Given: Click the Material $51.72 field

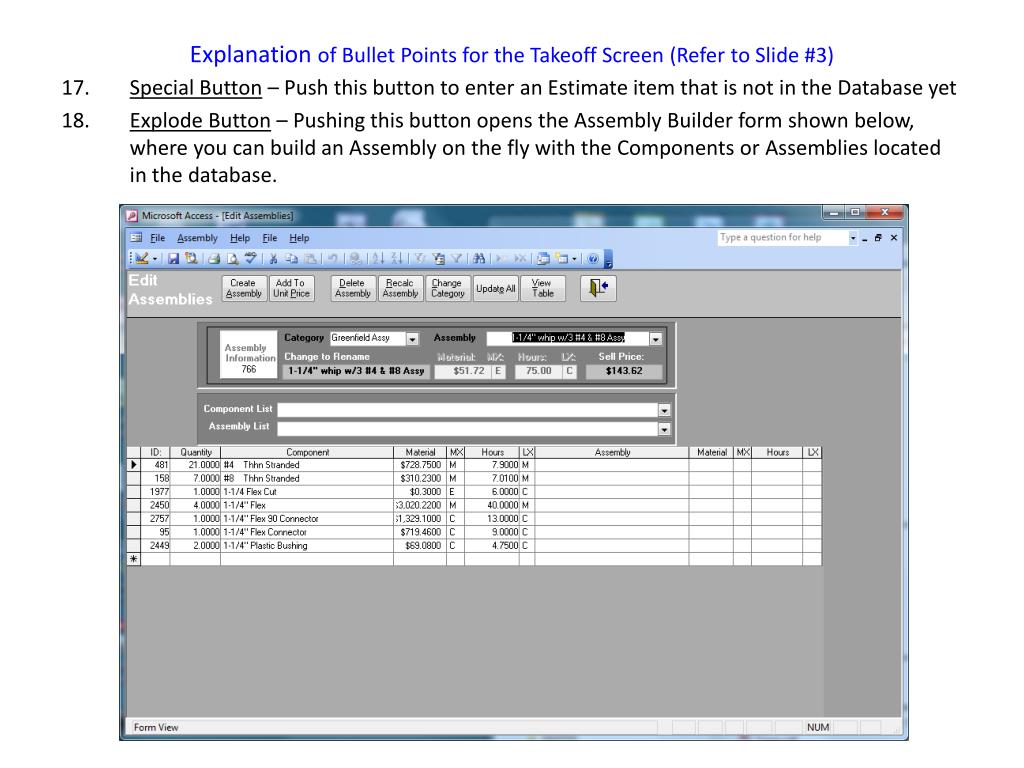Looking at the screenshot, I should 462,371.
